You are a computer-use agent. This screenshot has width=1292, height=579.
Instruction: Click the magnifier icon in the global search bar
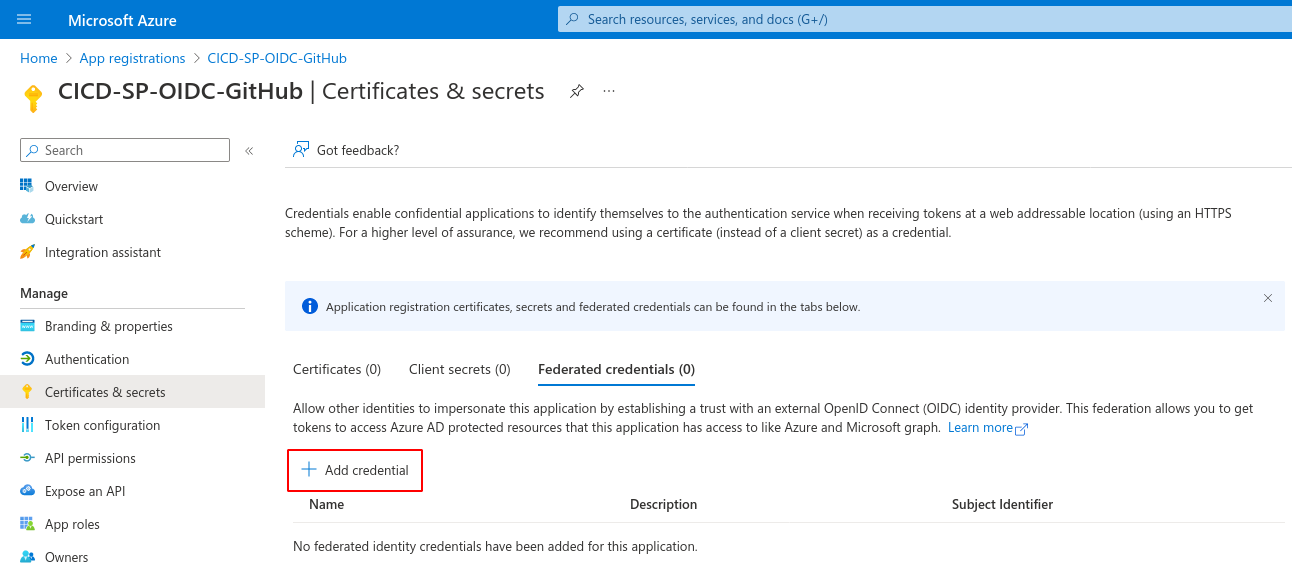pos(573,19)
